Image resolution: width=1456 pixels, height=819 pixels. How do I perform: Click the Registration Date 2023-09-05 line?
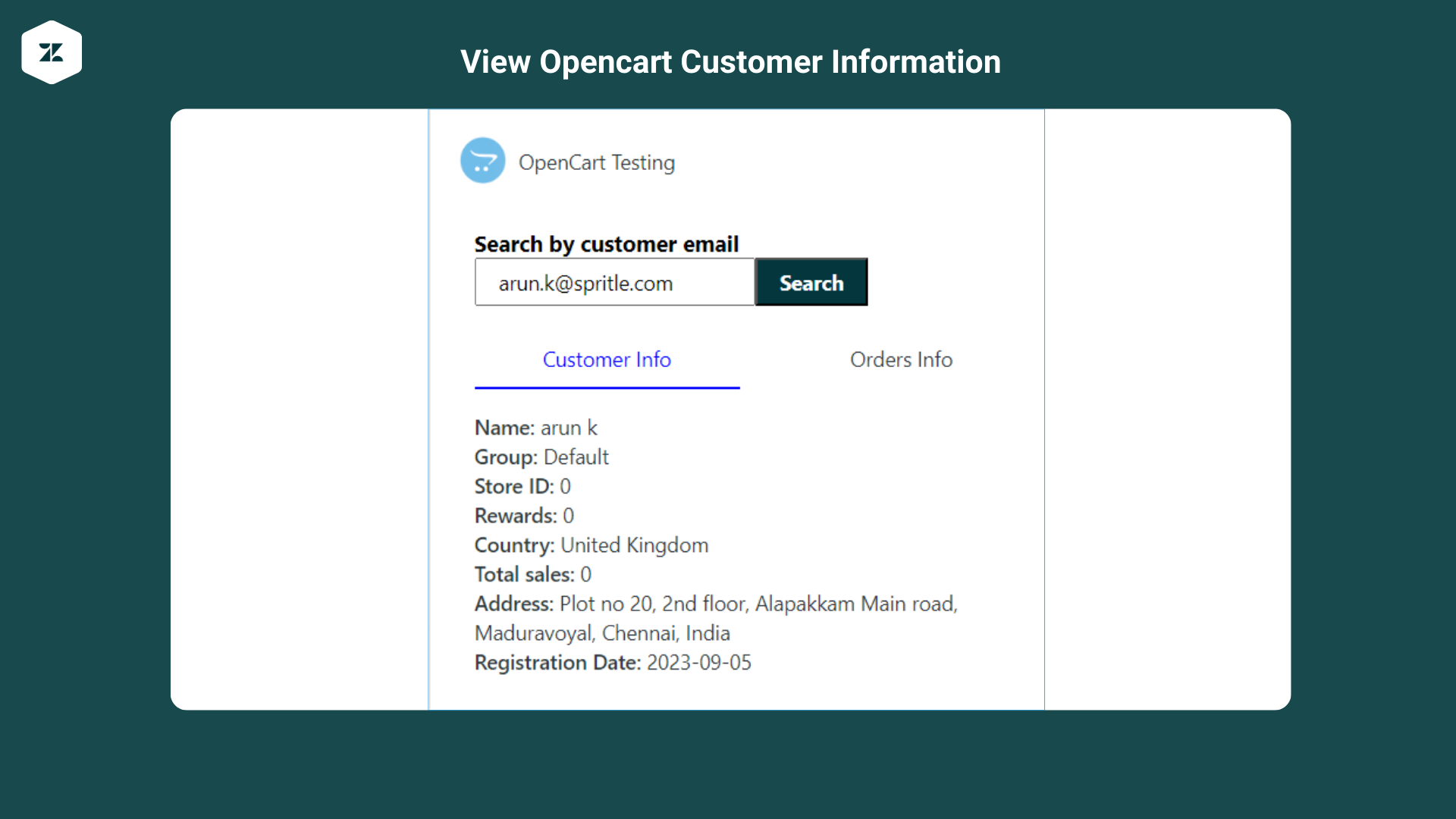613,663
